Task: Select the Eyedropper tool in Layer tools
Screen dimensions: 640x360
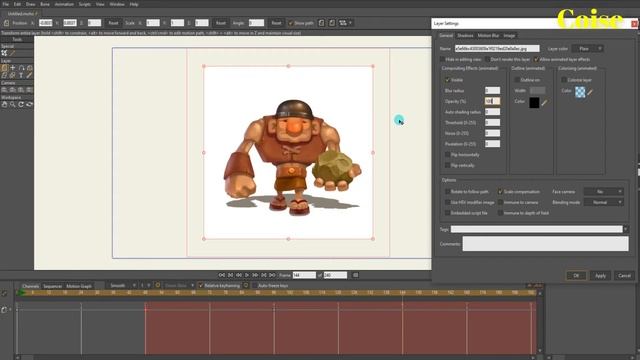Action: coord(29,76)
